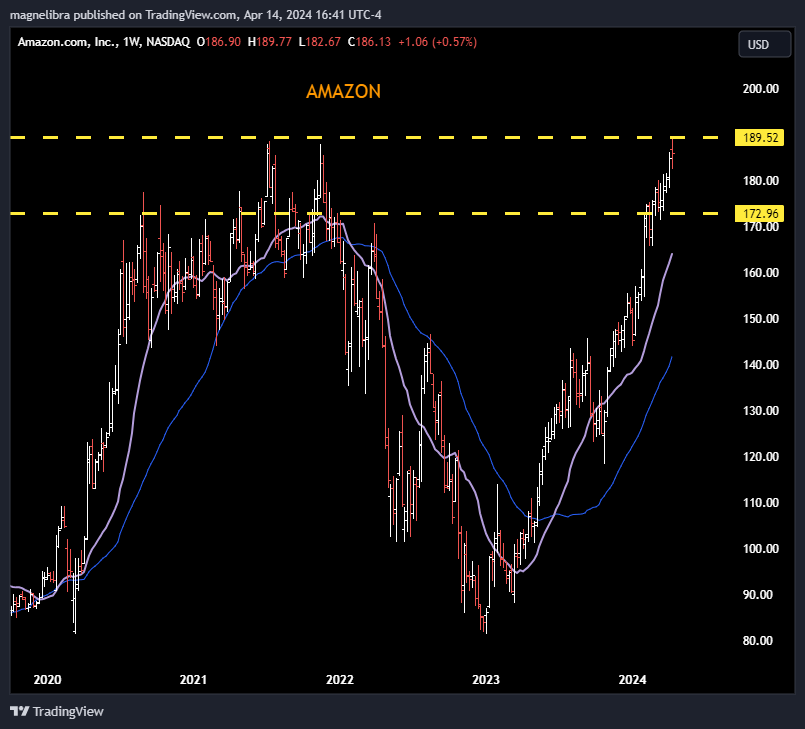The height and width of the screenshot is (729, 805).
Task: Click the 180.00 price axis label
Action: tap(760, 181)
